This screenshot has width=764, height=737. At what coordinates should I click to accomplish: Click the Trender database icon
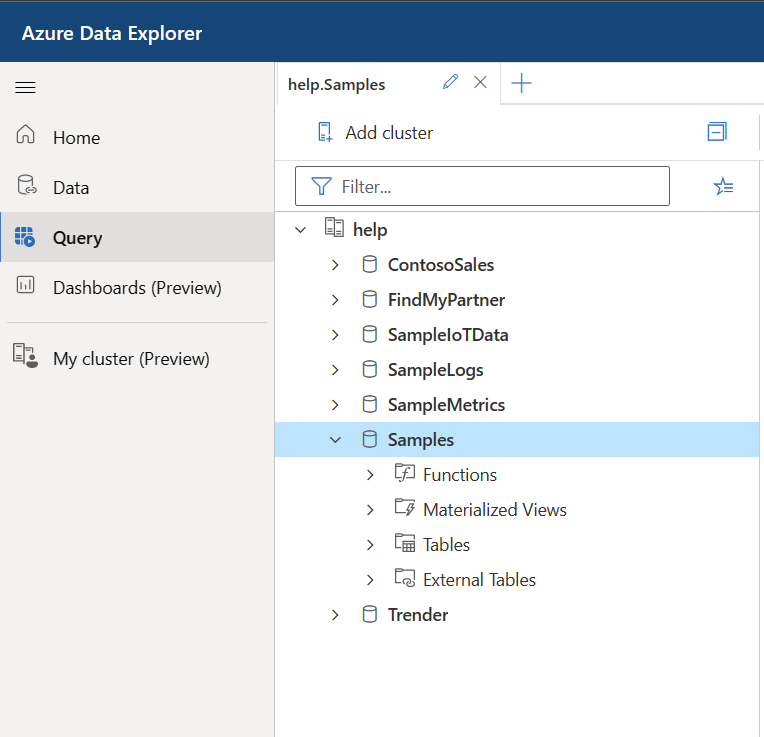(370, 614)
